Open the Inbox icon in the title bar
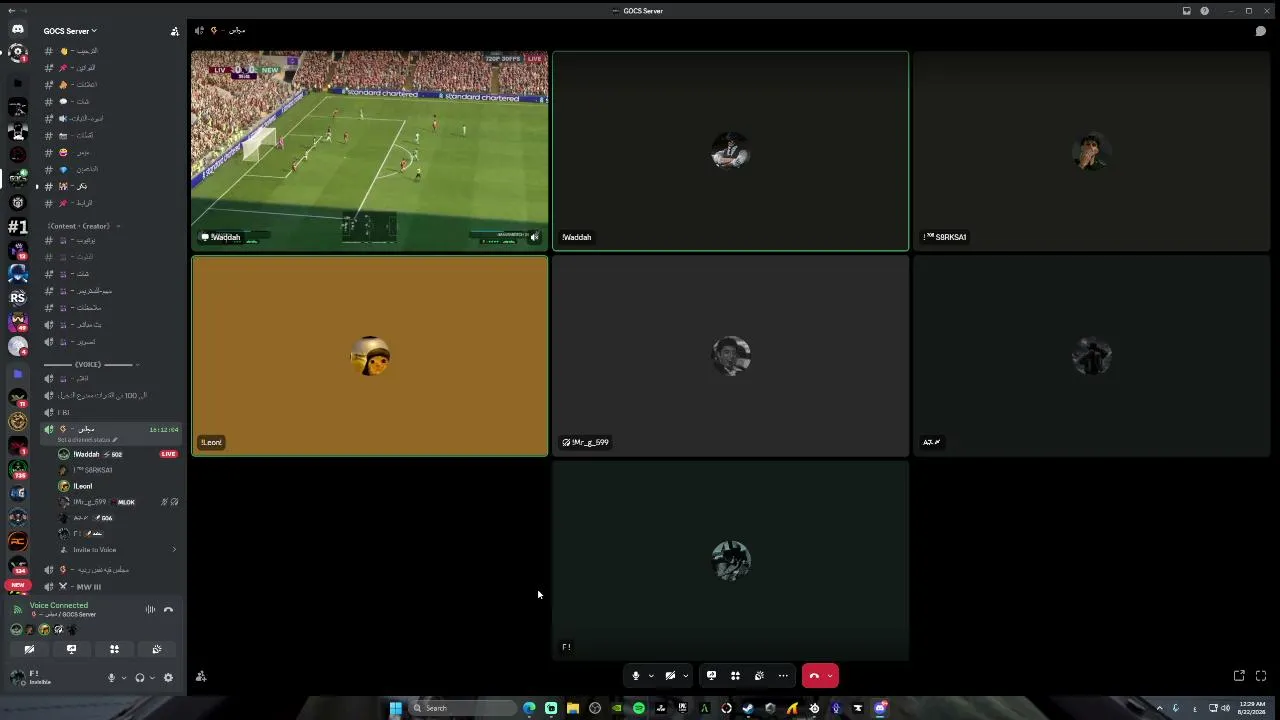This screenshot has height=720, width=1280. click(1186, 11)
